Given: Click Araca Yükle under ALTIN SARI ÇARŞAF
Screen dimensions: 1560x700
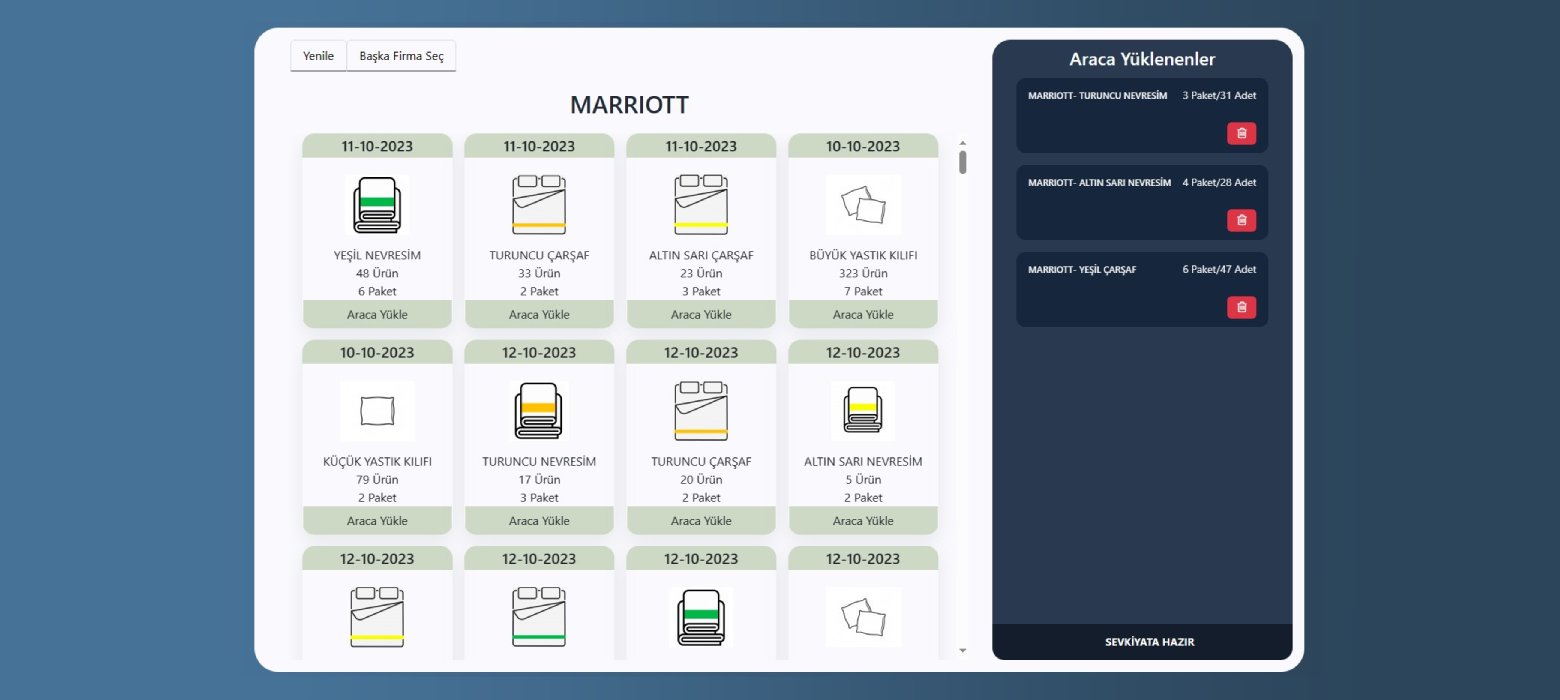Looking at the screenshot, I should (x=701, y=315).
